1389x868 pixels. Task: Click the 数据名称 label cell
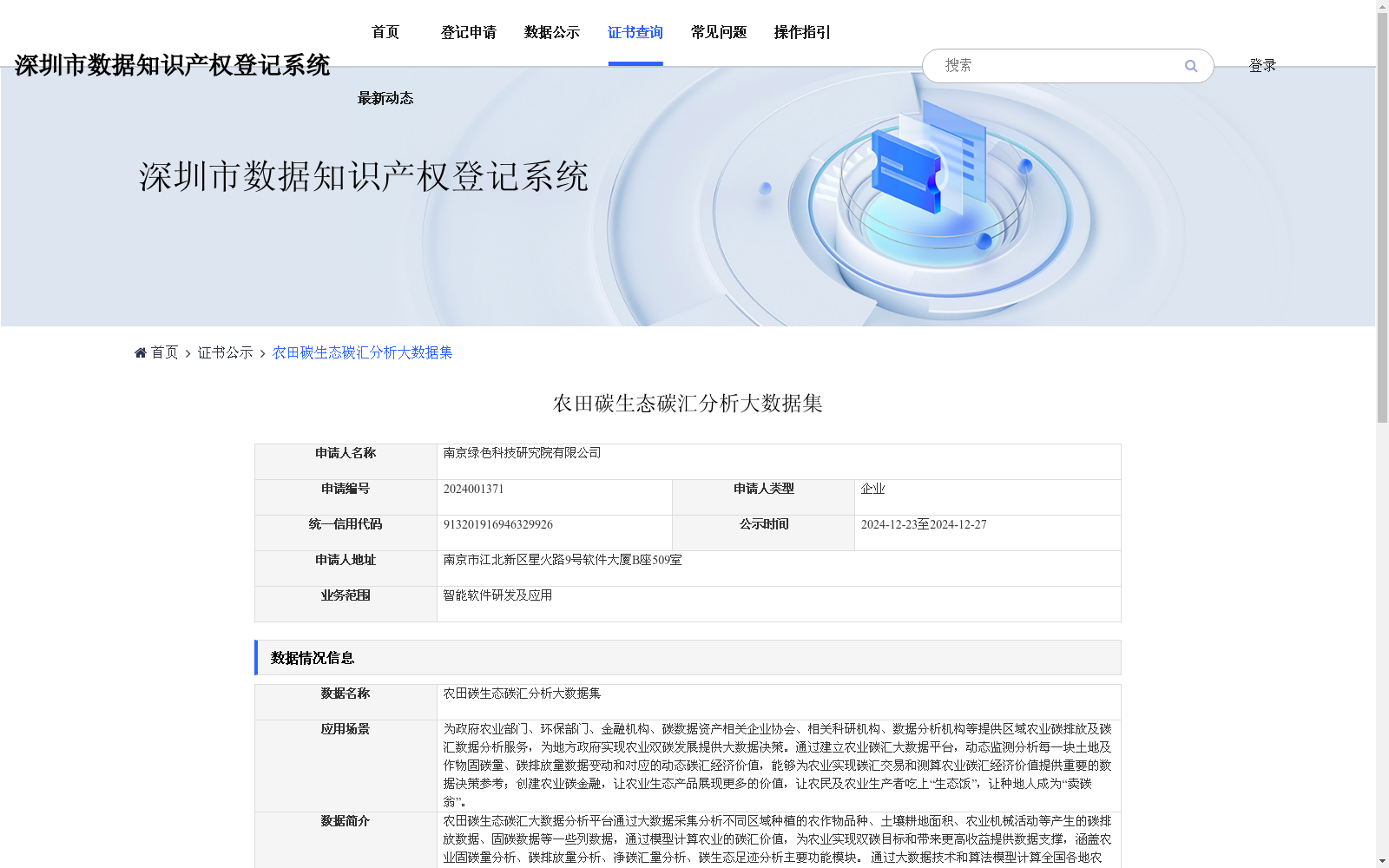tap(346, 702)
